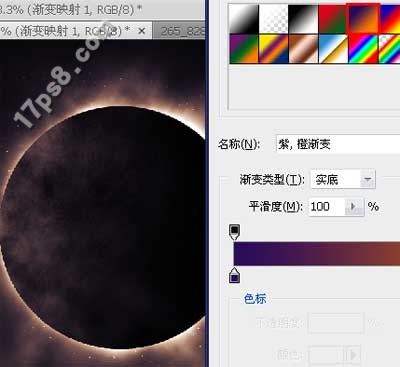Open the 平滑度 slider arrow button
The height and width of the screenshot is (367, 400).
click(x=354, y=207)
